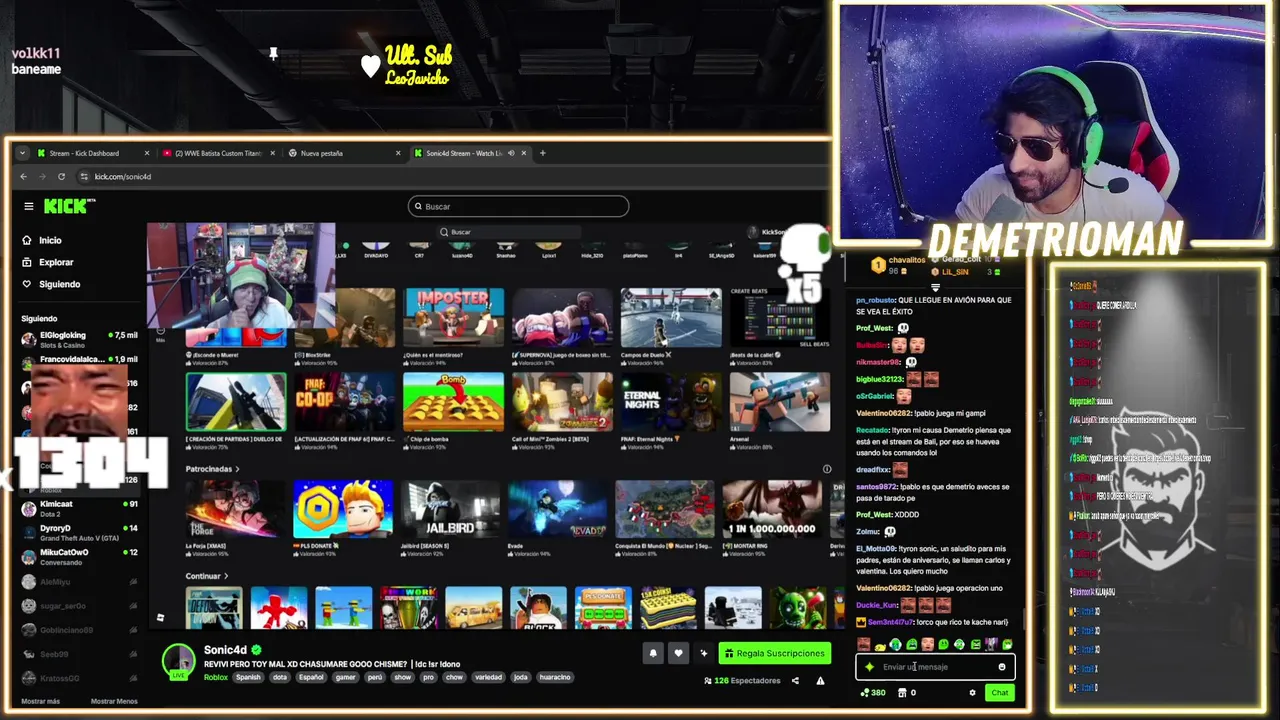
Task: Expand followed list with Mostrar más
Action: [40, 701]
